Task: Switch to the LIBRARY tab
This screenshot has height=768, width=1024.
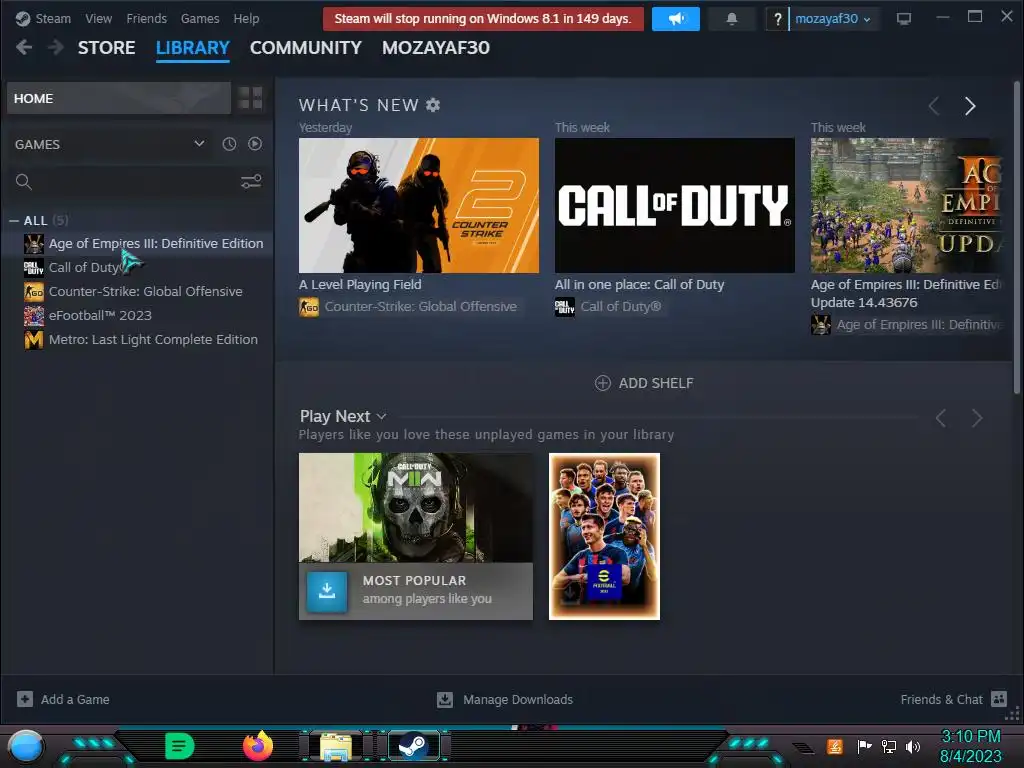Action: point(193,48)
